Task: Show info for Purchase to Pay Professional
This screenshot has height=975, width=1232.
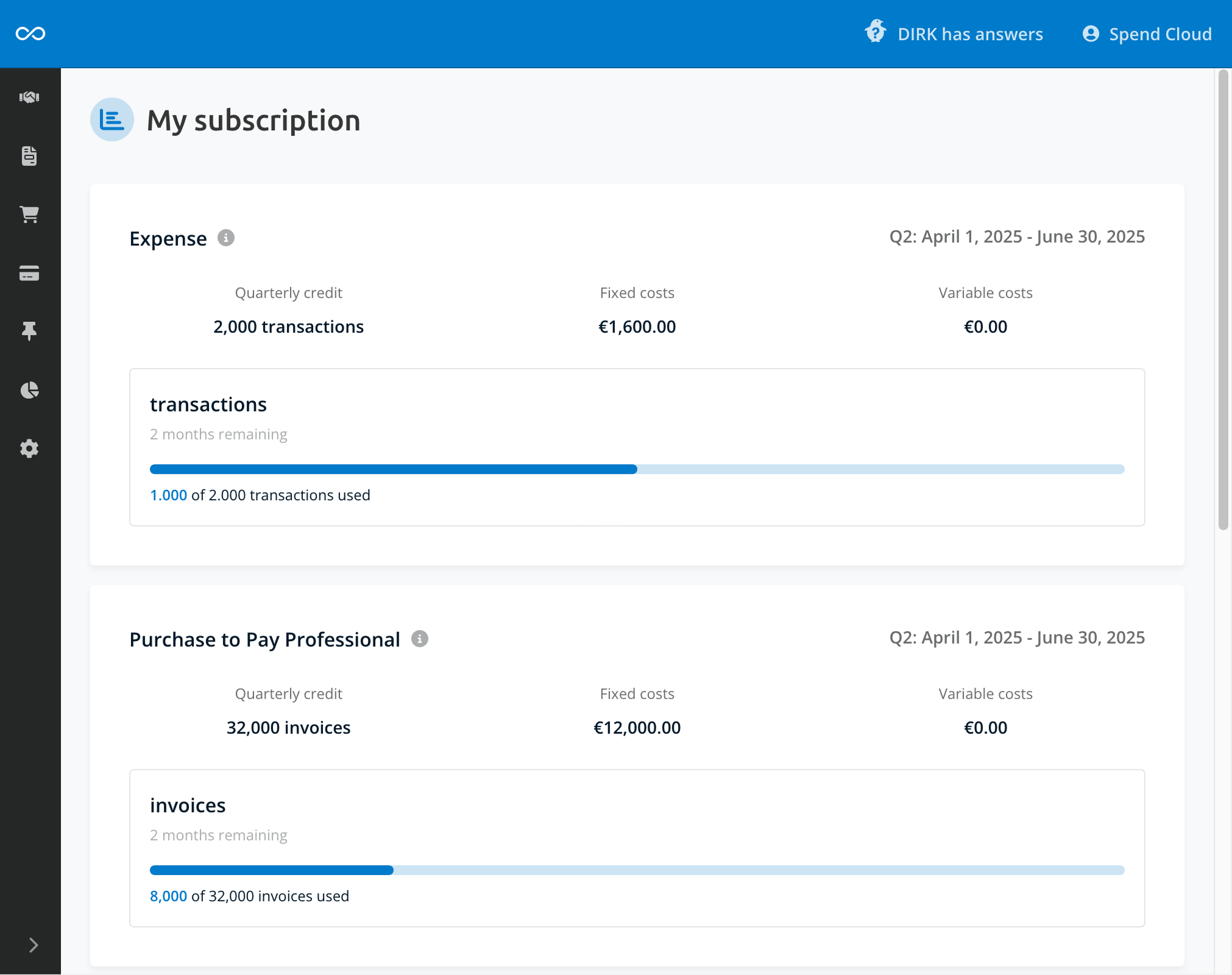Action: 420,639
